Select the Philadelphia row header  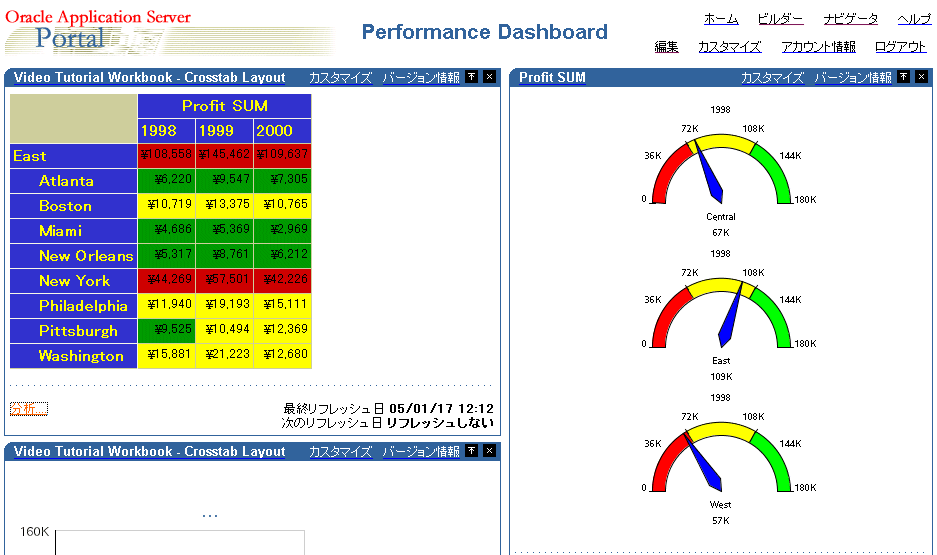tap(74, 306)
